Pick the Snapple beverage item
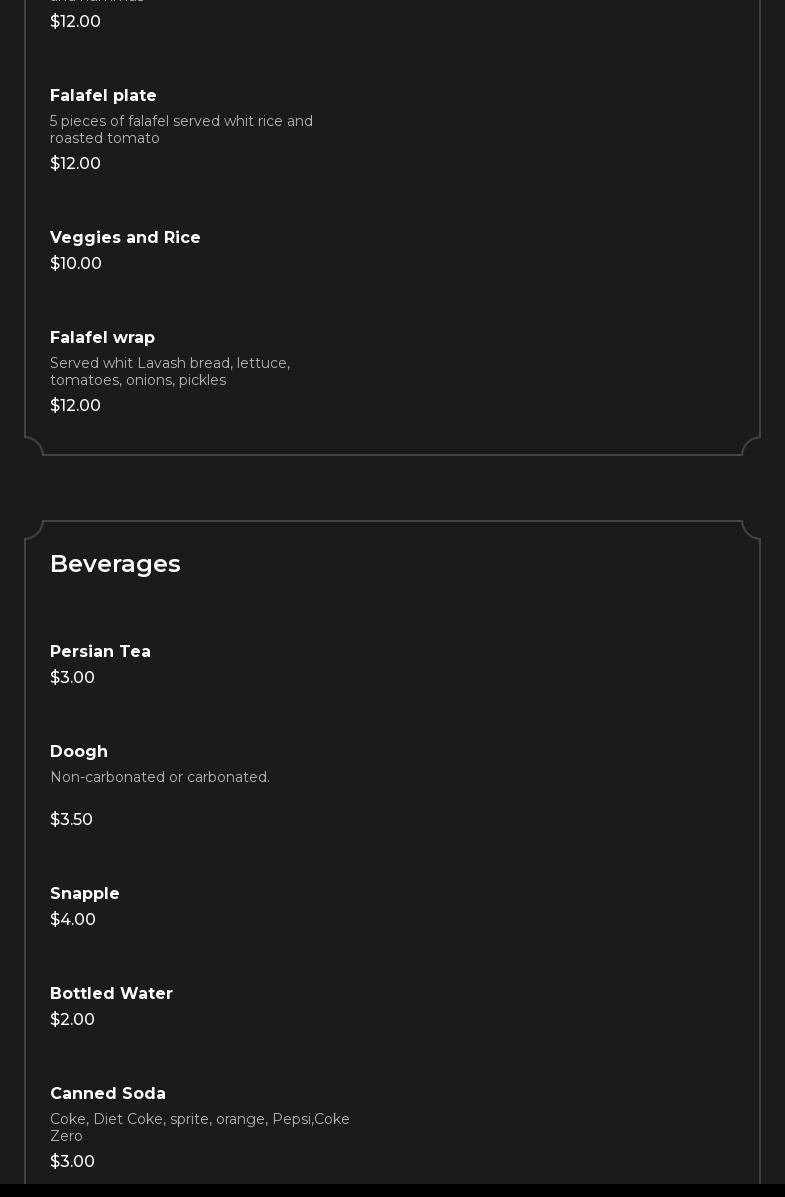Image resolution: width=785 pixels, height=1197 pixels. coord(85,894)
